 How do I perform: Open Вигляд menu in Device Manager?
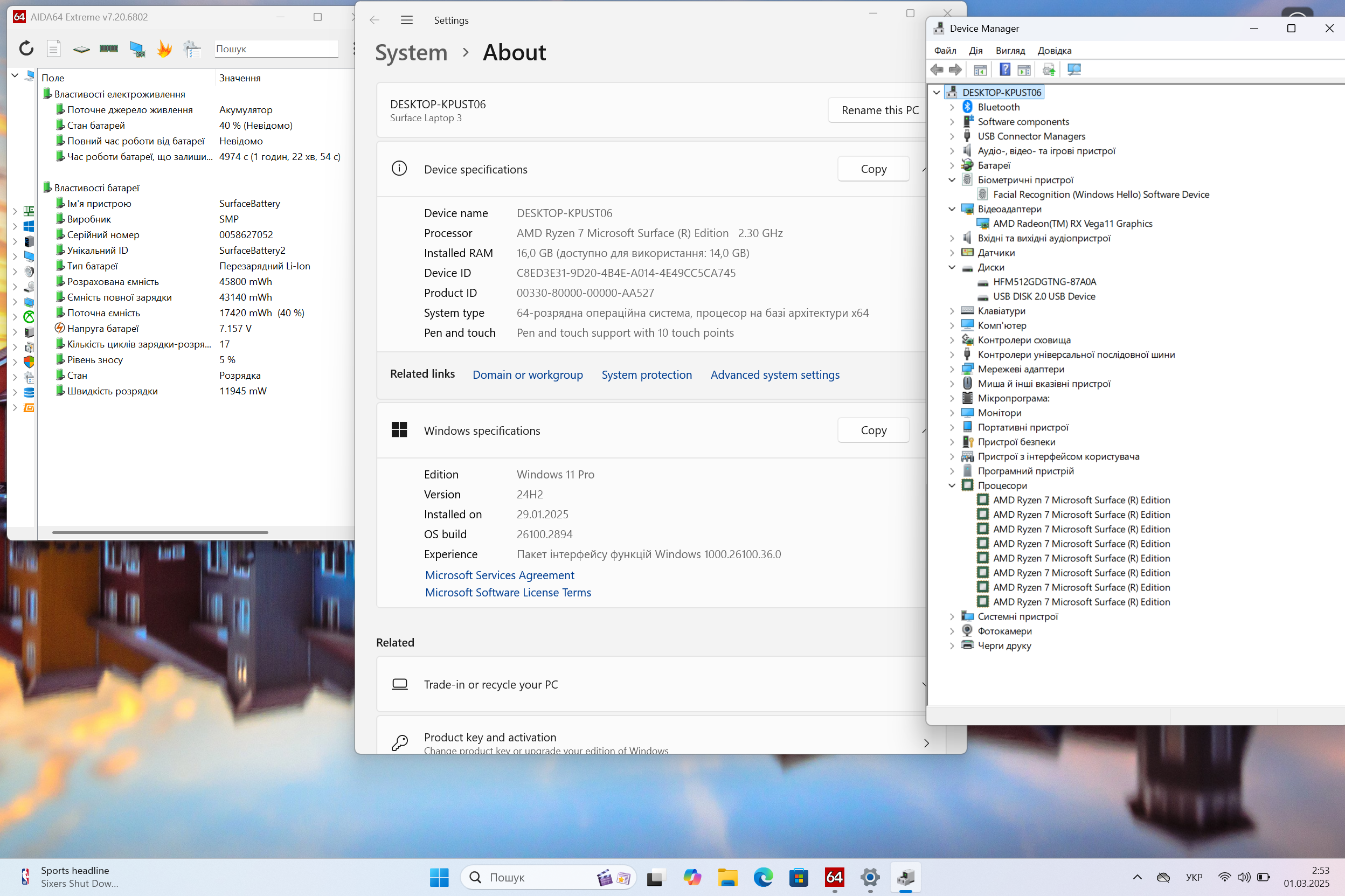pos(1010,50)
